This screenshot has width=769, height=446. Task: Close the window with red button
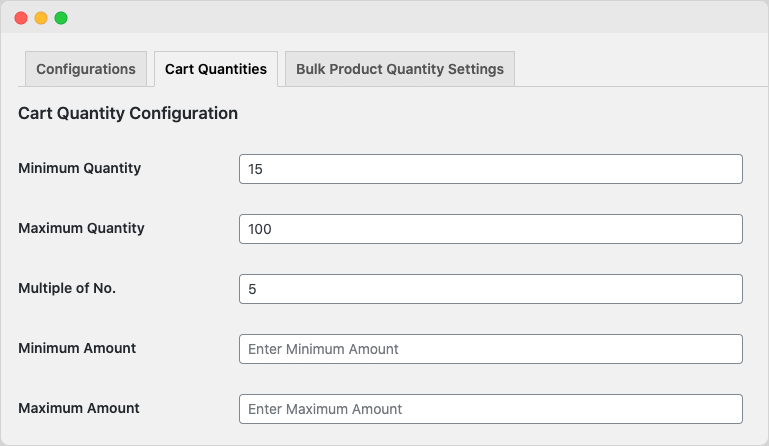click(21, 18)
